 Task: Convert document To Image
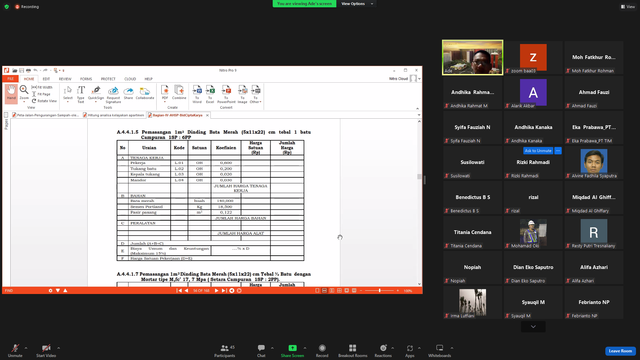(242, 94)
